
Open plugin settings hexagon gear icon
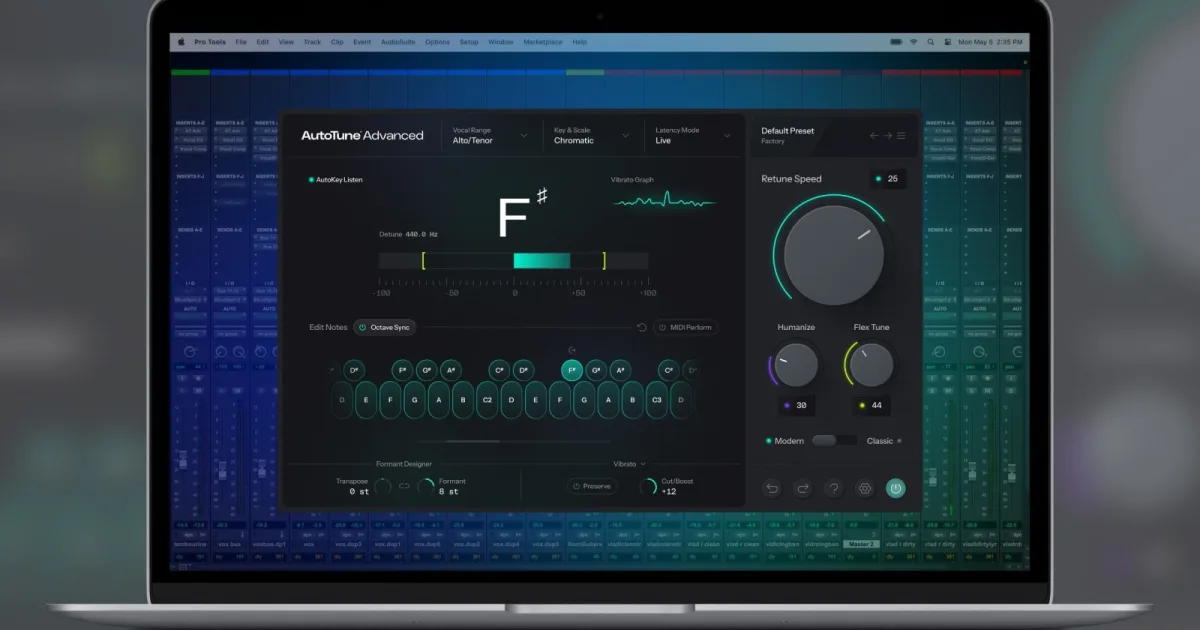coord(865,488)
